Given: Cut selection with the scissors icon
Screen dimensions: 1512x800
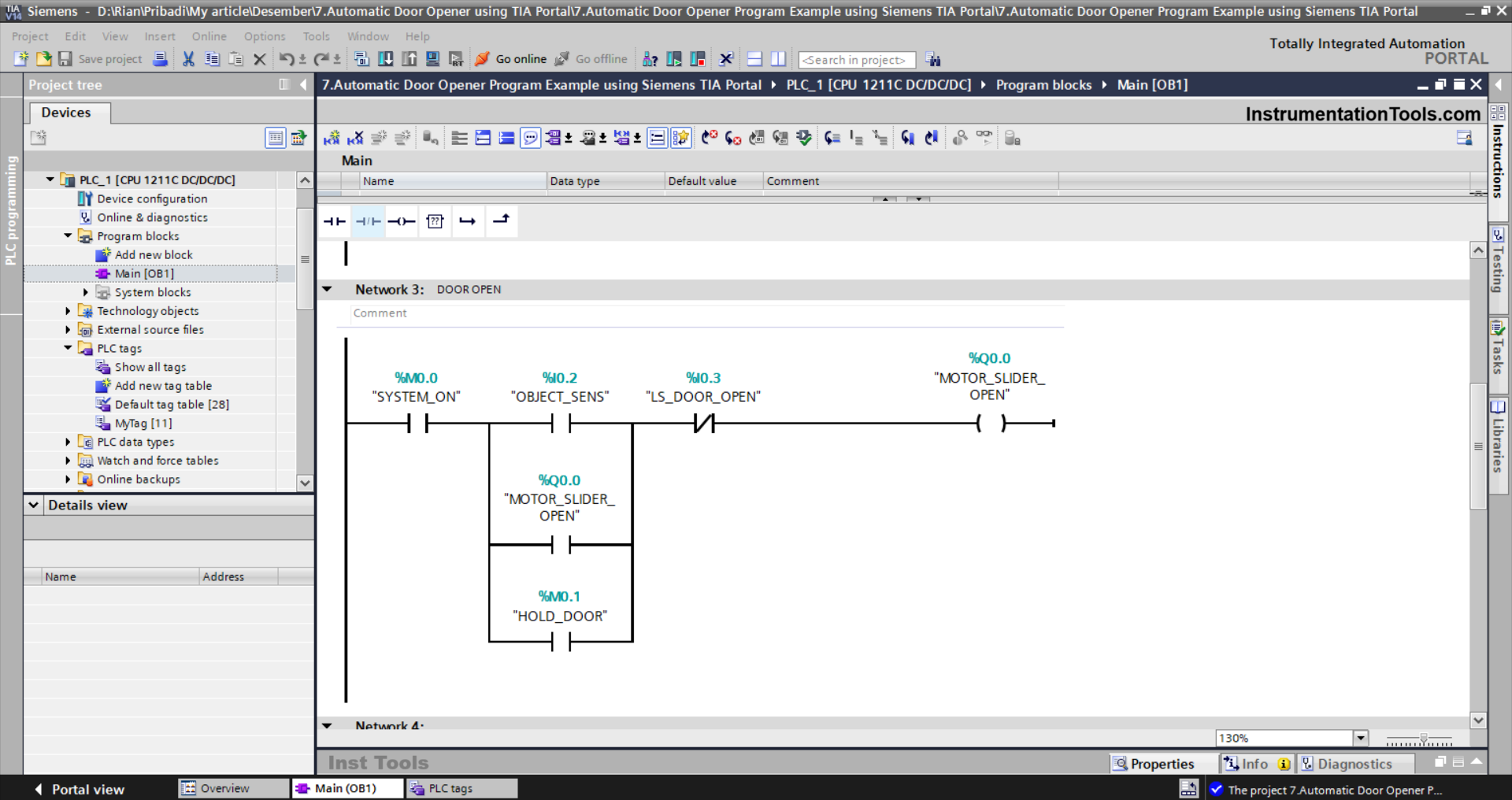Looking at the screenshot, I should click(188, 59).
